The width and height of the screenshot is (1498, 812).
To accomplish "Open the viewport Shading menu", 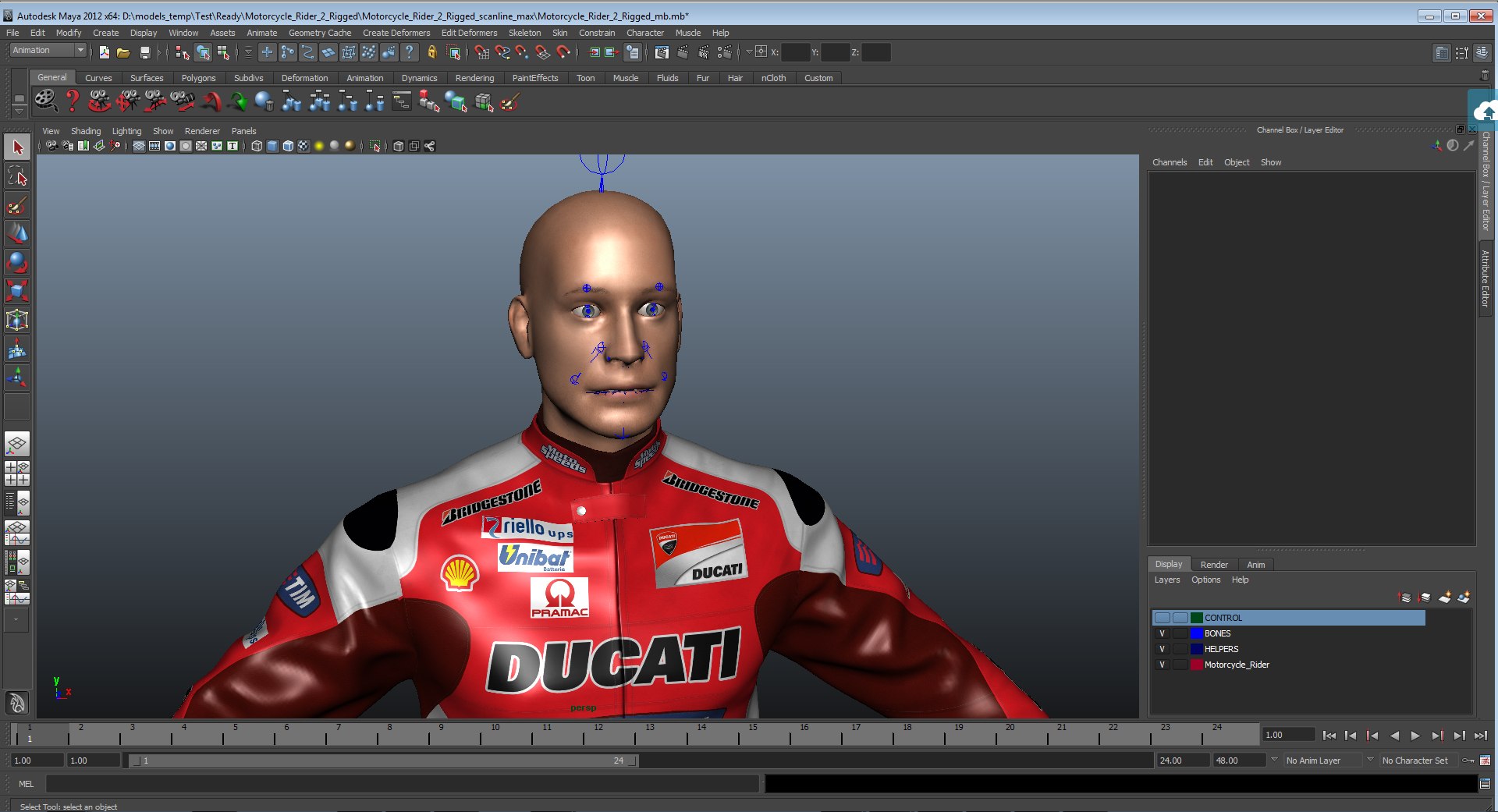I will 86,131.
